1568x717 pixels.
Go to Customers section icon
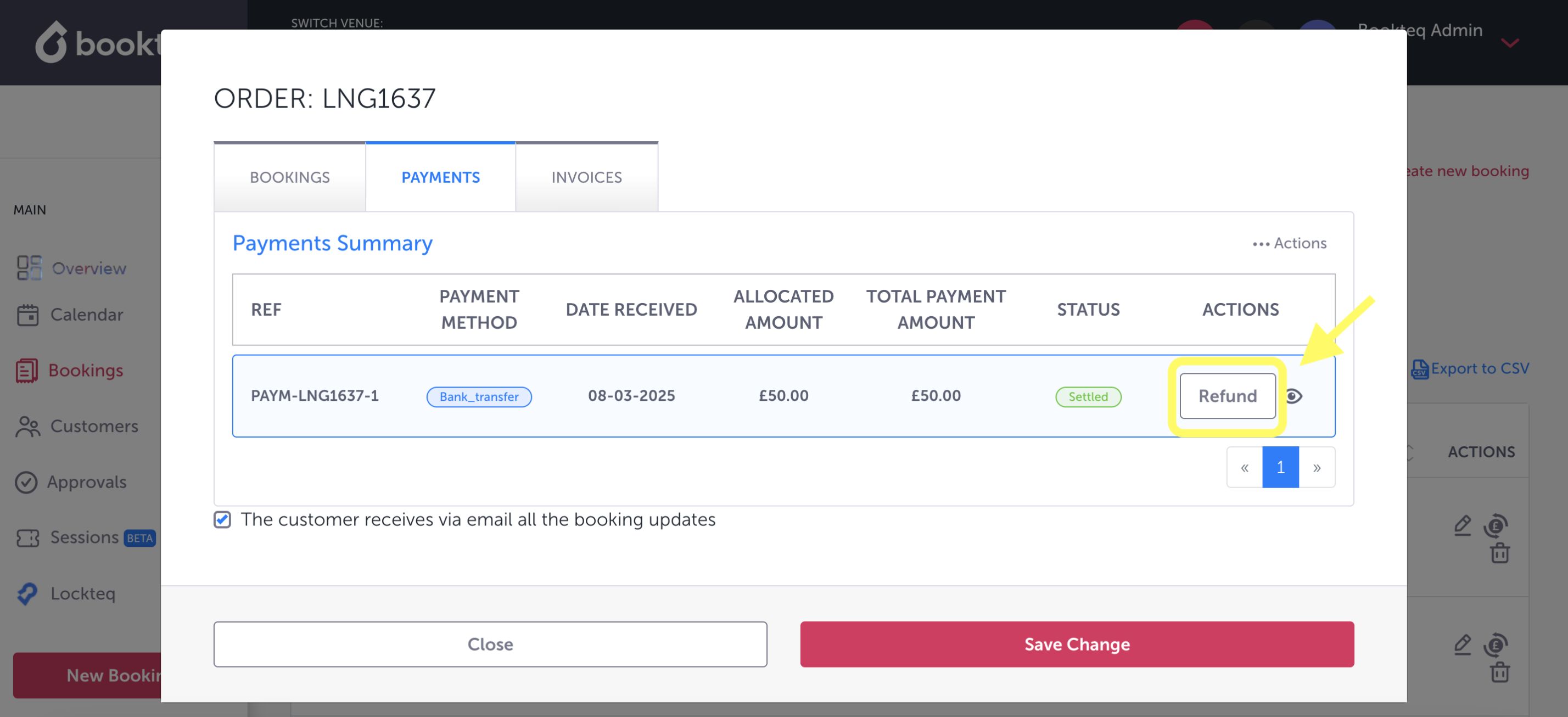27,426
